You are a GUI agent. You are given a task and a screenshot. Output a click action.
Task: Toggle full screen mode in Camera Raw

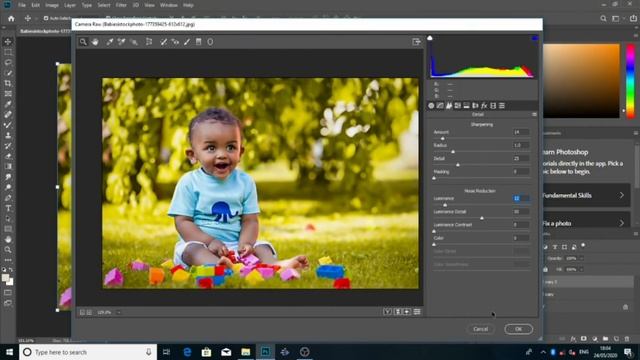[x=416, y=42]
